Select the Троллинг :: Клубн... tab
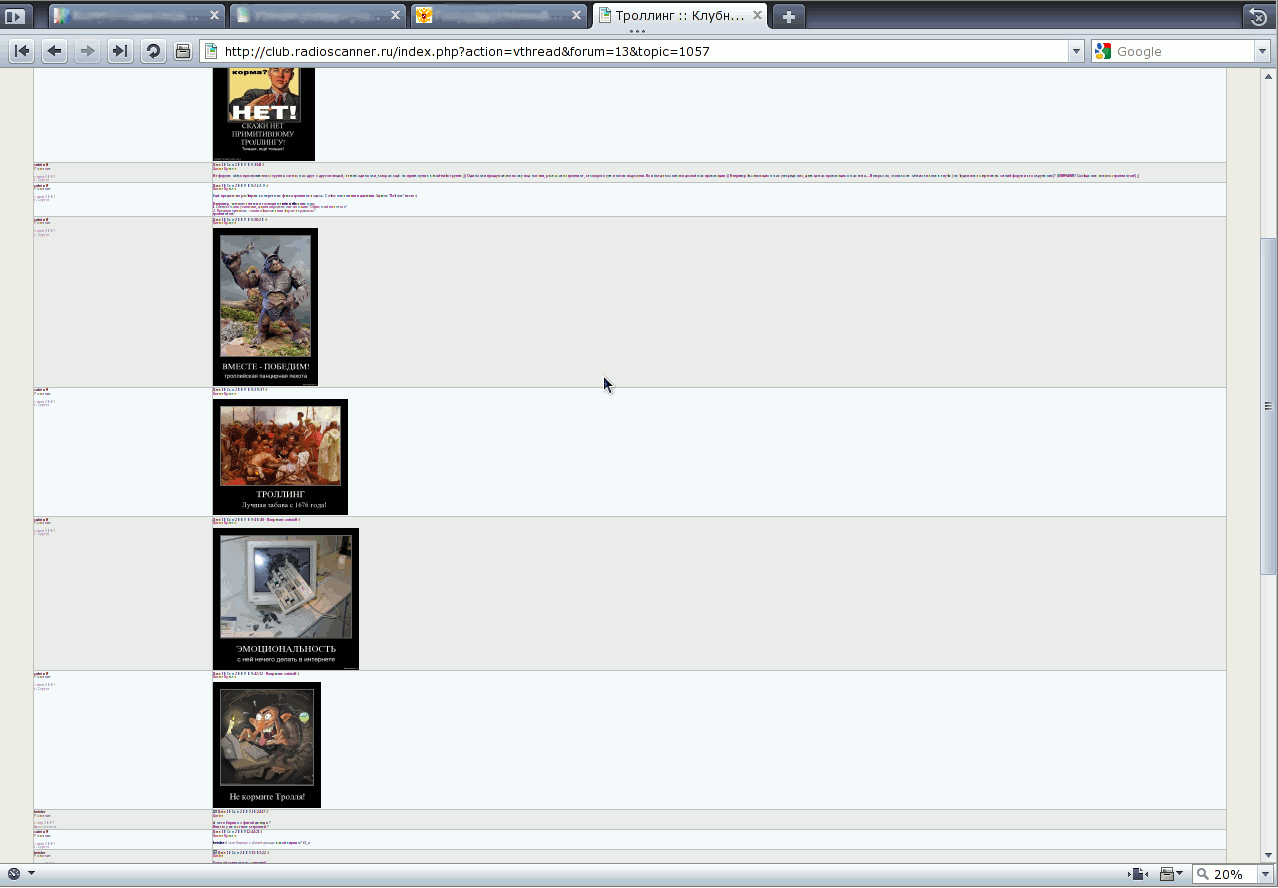Viewport: 1278px width, 888px height. (x=680, y=16)
